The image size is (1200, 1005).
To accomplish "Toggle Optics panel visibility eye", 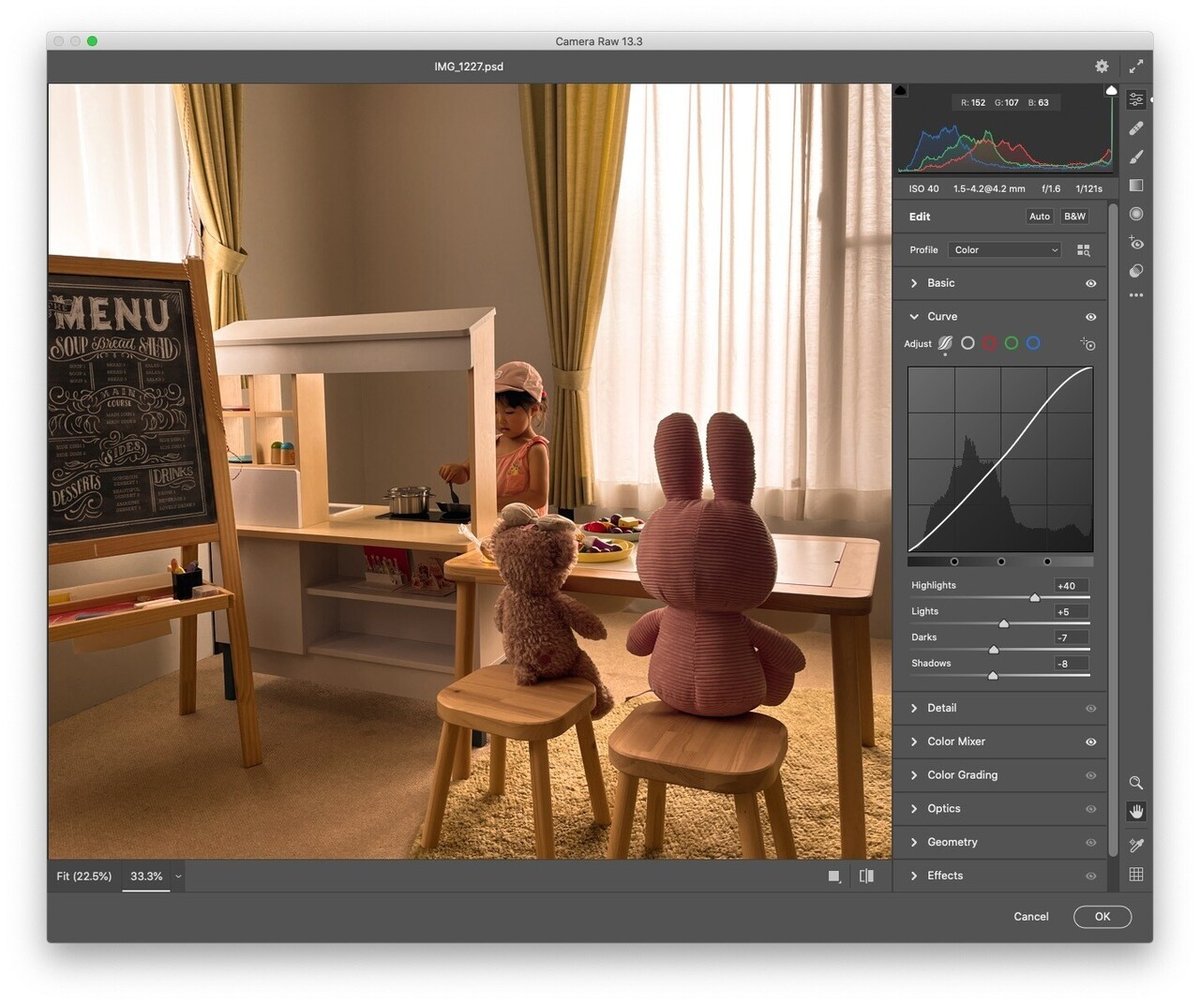I will click(1091, 809).
